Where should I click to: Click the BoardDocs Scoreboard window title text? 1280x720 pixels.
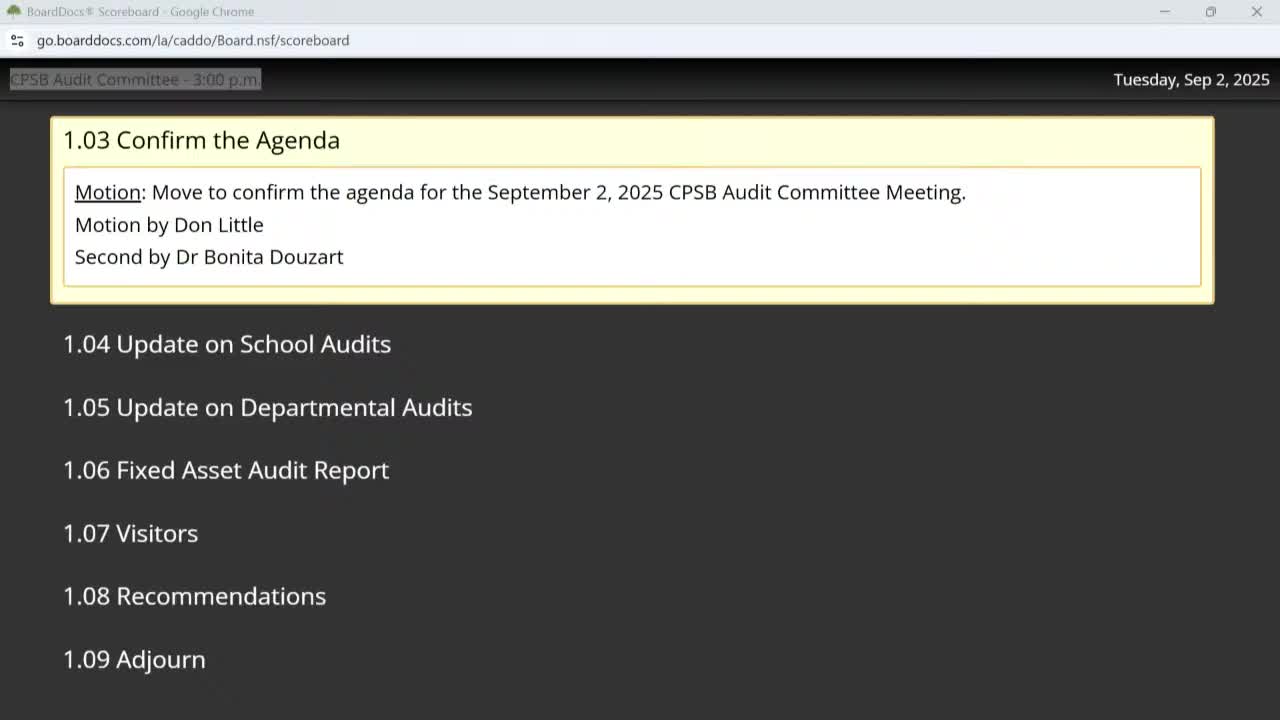140,12
